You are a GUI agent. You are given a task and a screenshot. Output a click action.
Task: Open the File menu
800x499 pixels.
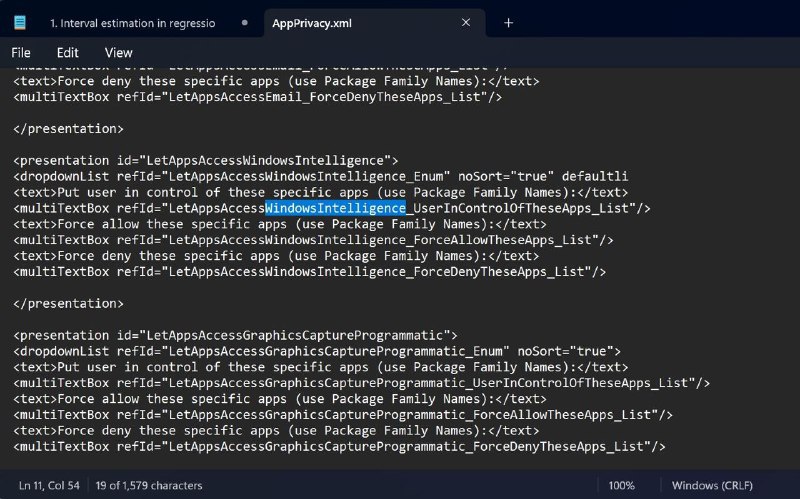[21, 53]
